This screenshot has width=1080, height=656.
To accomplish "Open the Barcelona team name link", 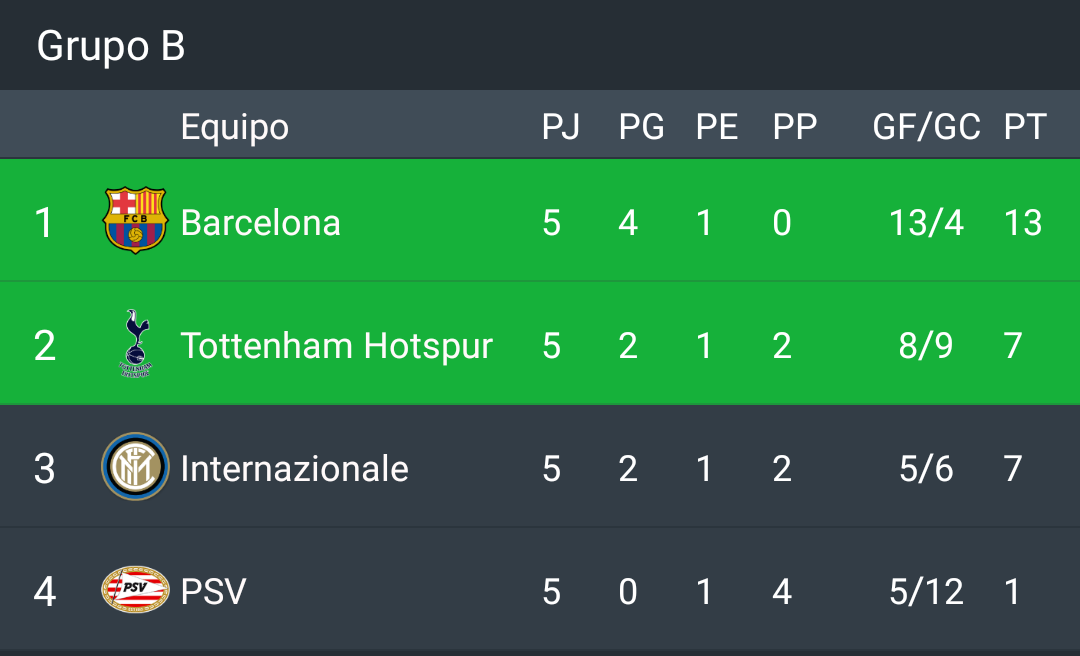I will point(260,223).
